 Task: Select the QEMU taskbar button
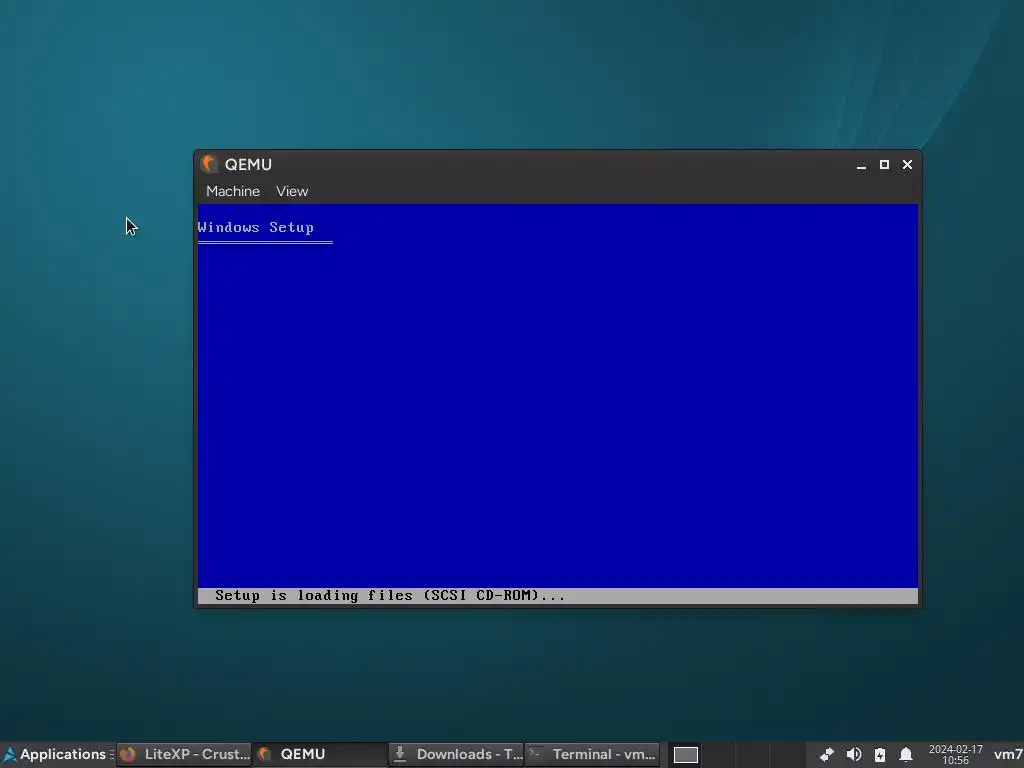coord(320,754)
